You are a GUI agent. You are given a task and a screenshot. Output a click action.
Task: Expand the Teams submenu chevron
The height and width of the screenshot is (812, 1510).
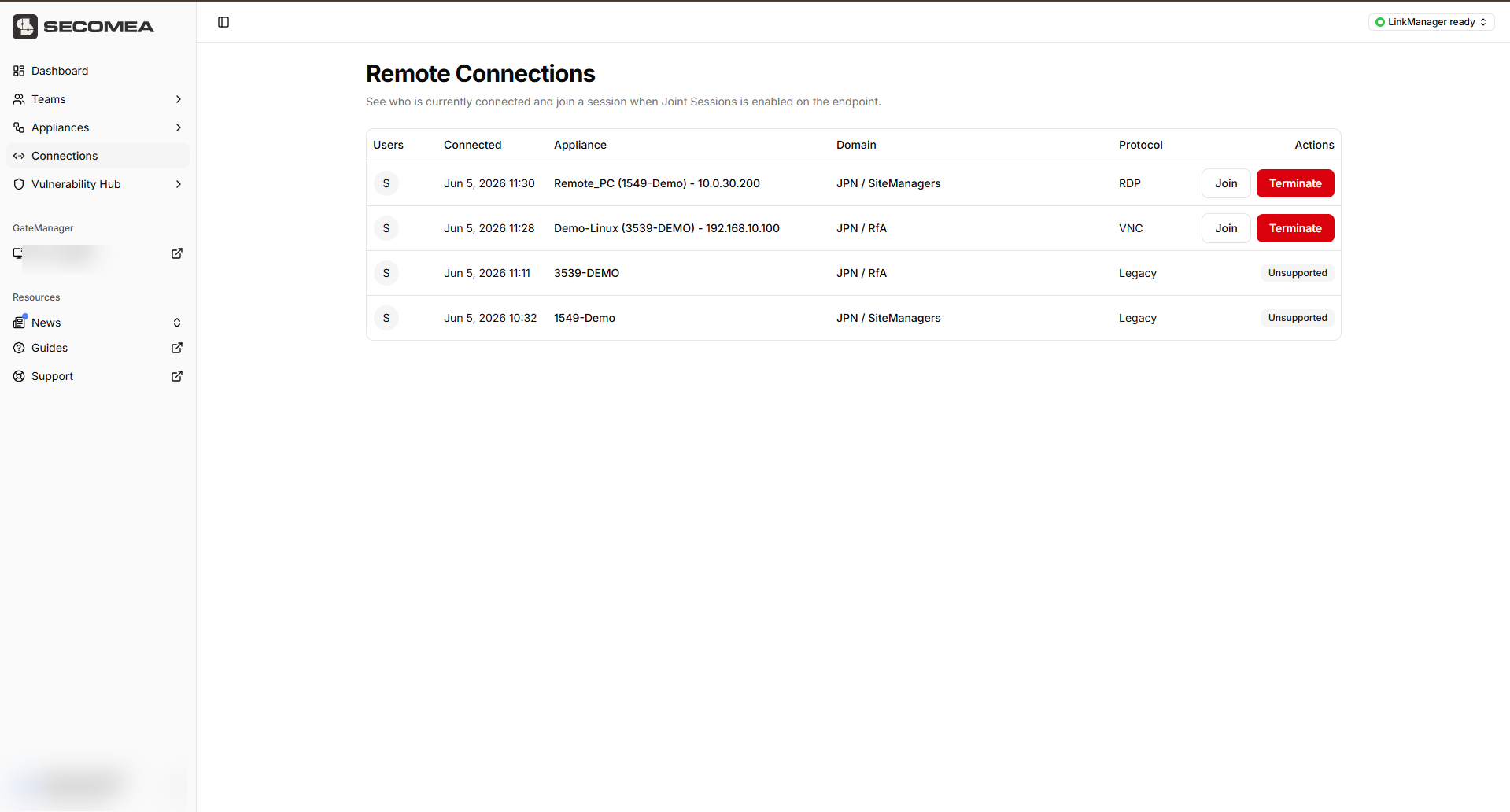coord(179,99)
